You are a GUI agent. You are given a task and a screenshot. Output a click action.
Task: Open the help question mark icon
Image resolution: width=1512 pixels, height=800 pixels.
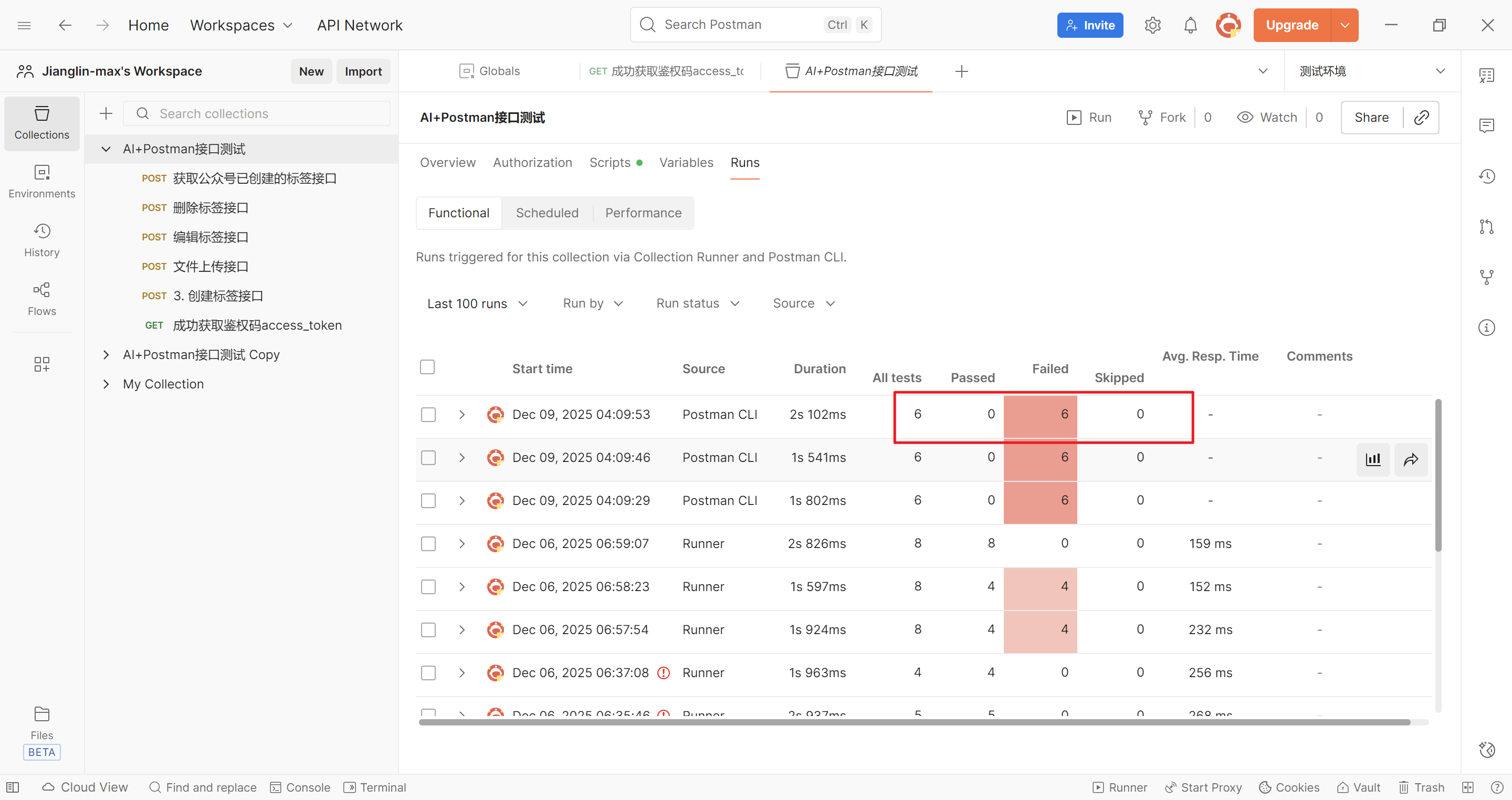coord(1497,787)
